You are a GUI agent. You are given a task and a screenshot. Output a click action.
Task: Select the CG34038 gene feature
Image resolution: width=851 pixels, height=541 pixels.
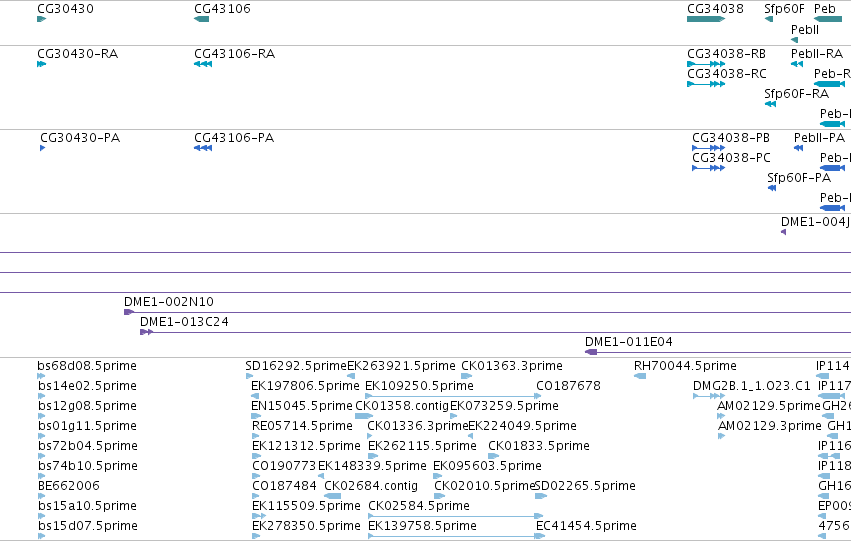click(x=706, y=19)
